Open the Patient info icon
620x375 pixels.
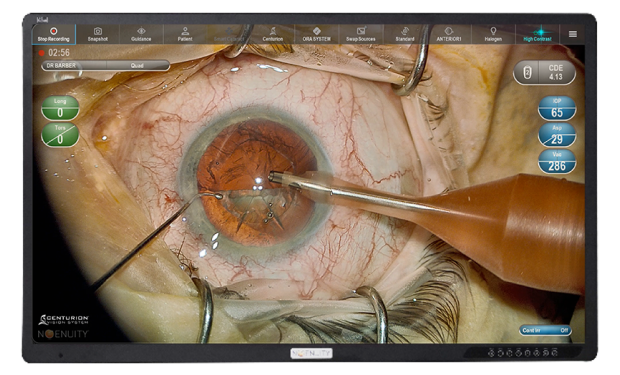(185, 34)
